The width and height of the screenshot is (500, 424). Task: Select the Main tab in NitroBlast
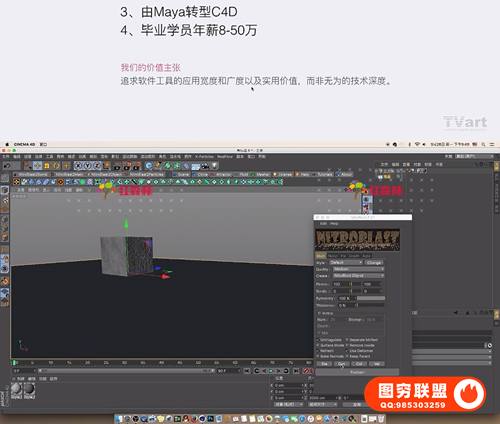tap(321, 256)
